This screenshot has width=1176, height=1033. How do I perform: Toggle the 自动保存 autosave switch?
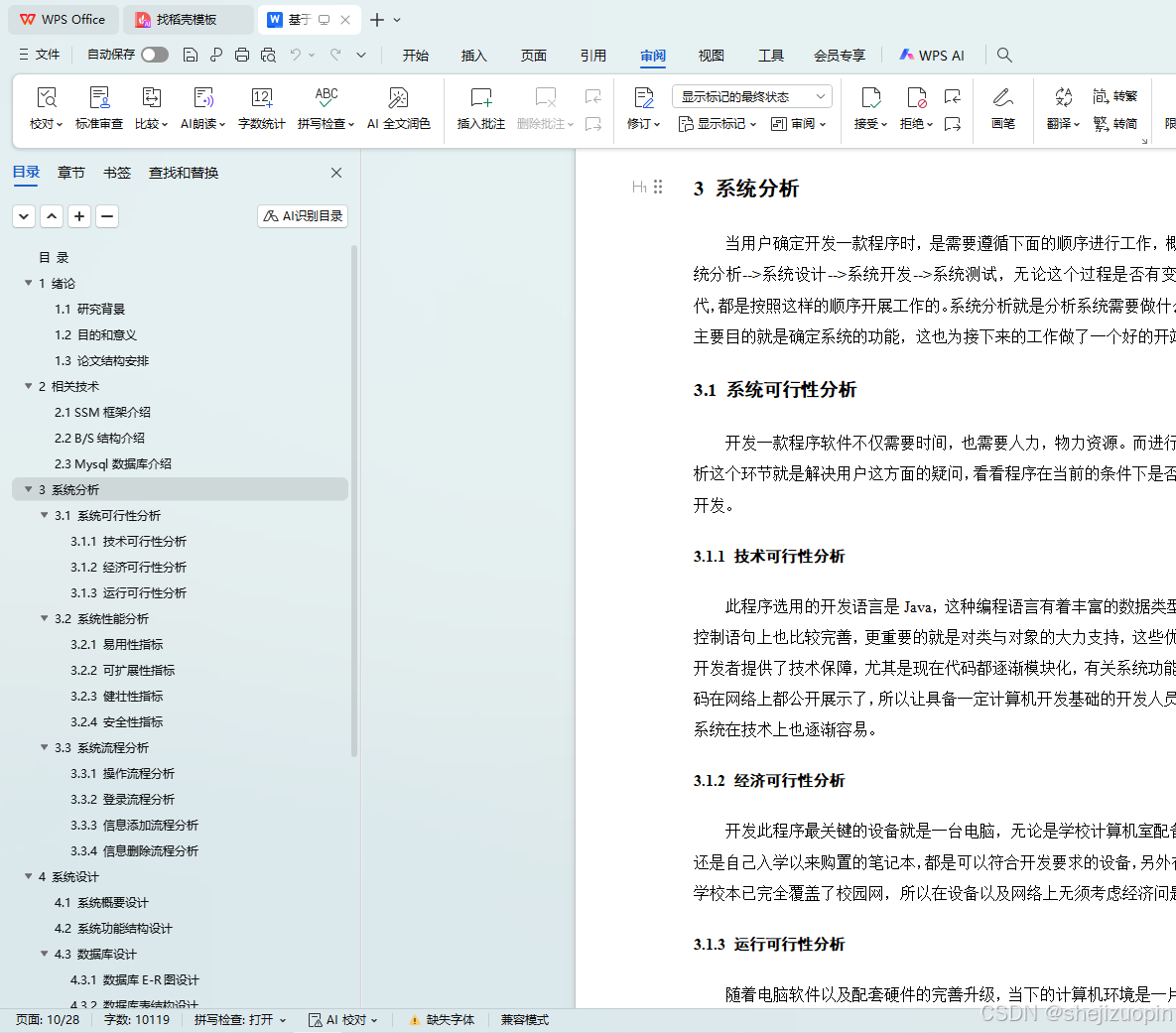[155, 55]
